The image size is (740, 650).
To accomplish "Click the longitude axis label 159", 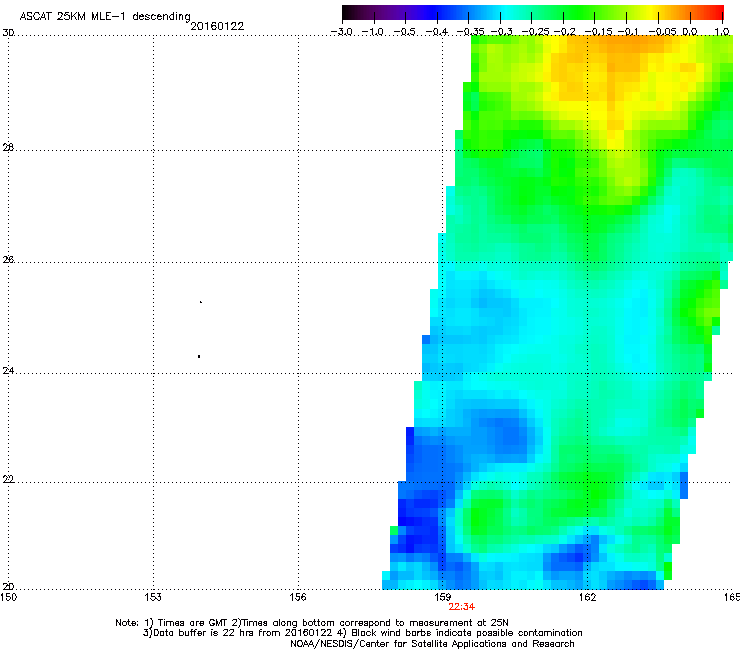I will [x=442, y=598].
